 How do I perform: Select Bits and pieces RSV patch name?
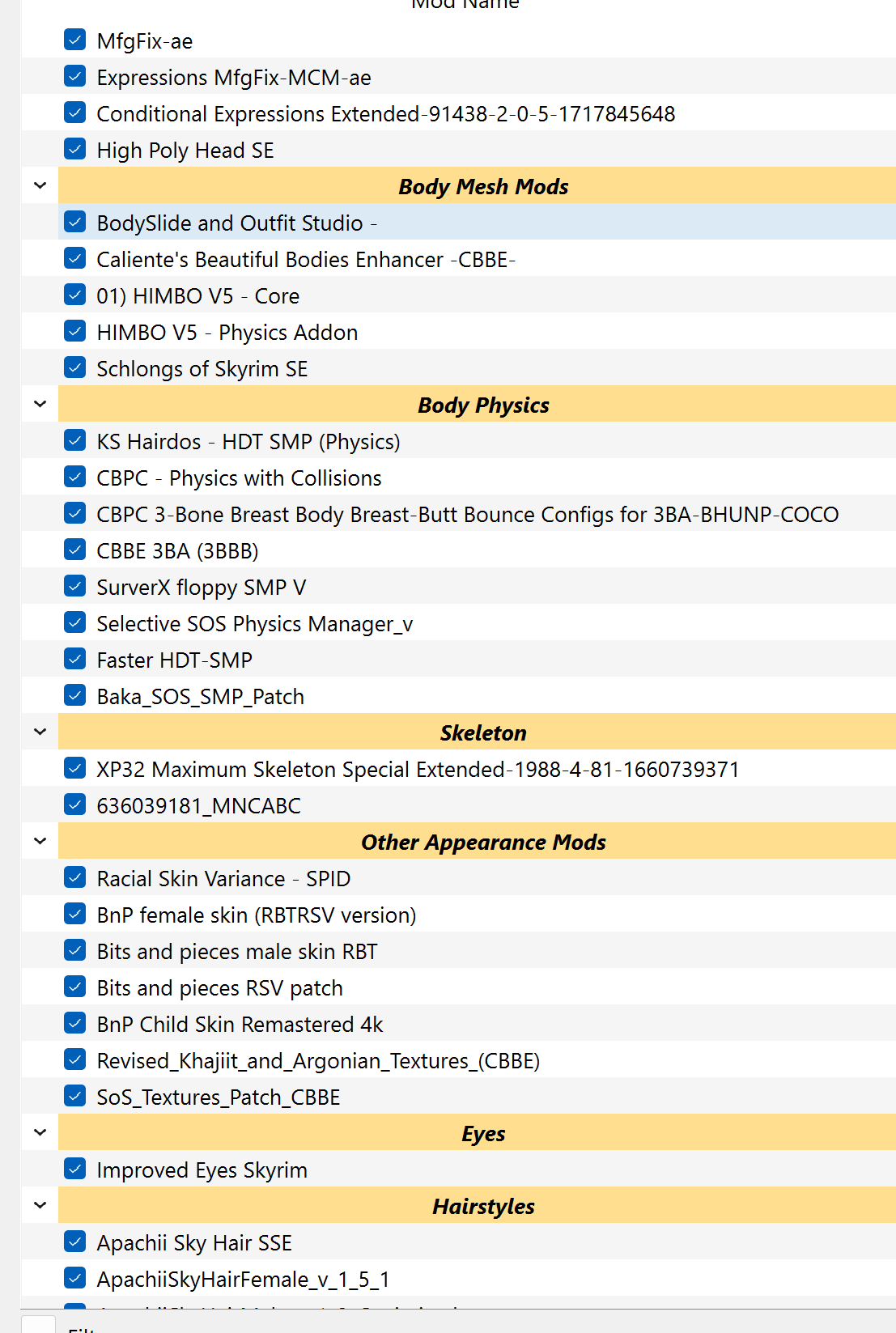click(219, 988)
